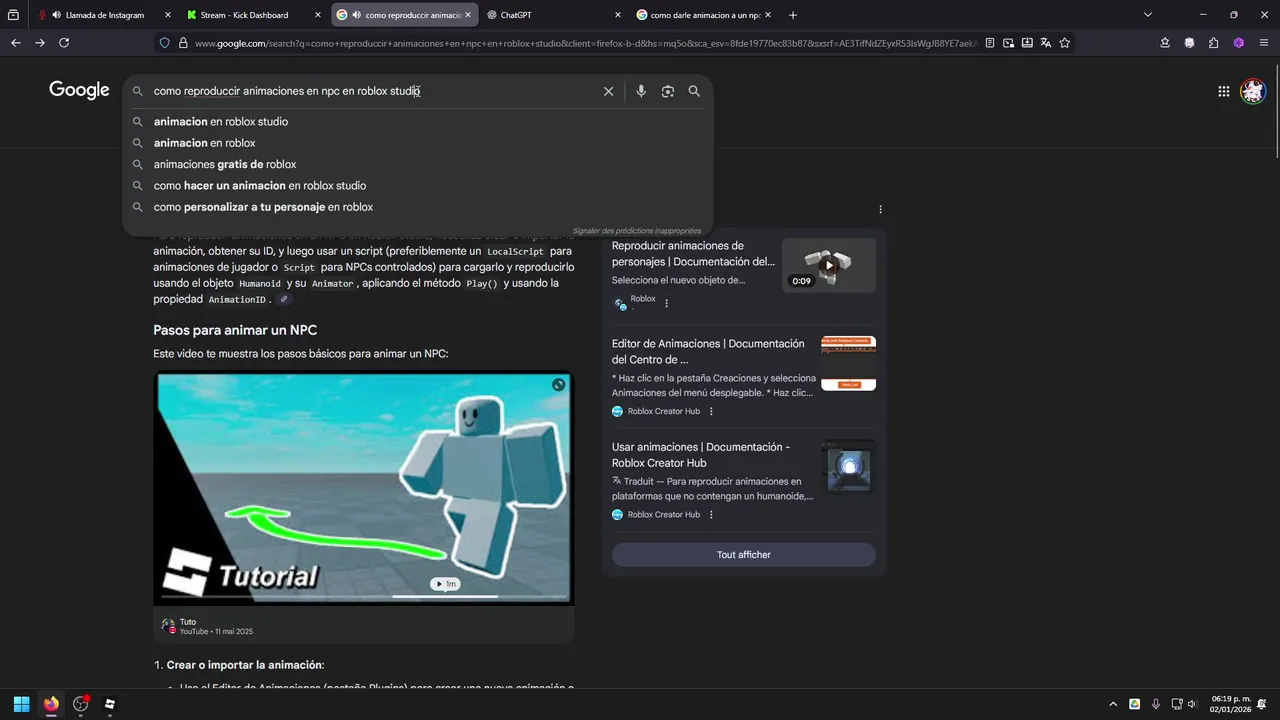Screen dimensions: 1280x720
Task: Go back to previous page
Action: [15, 43]
